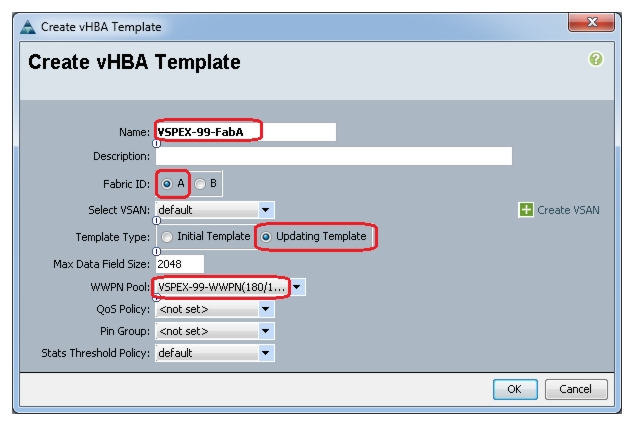
Task: Click into the Description input field
Action: (x=334, y=156)
